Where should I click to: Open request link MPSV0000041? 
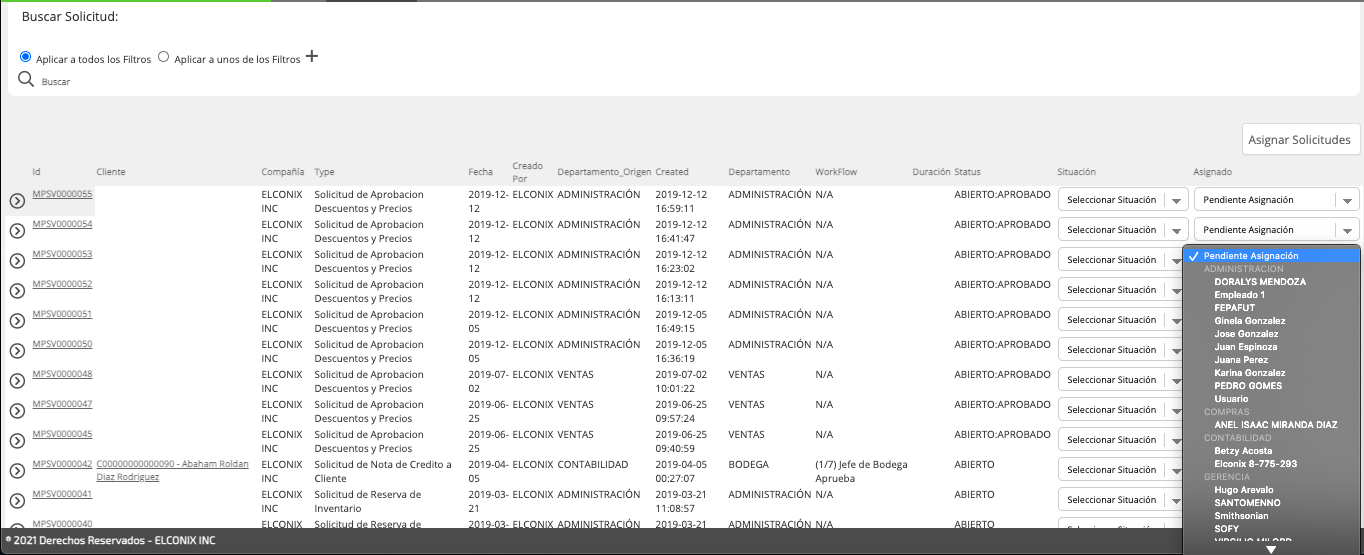click(62, 495)
